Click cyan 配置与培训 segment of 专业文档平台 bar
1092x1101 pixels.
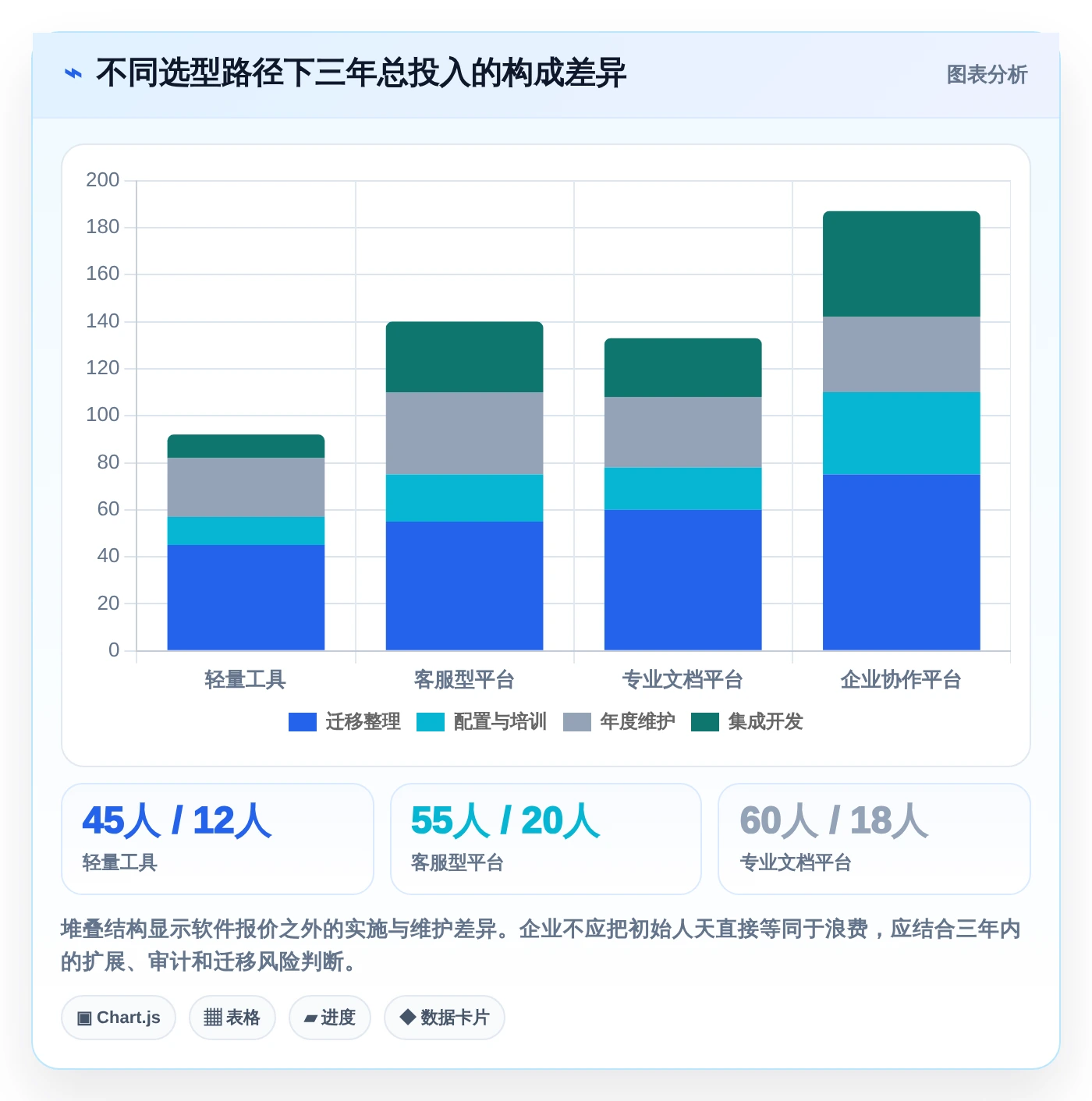click(682, 489)
